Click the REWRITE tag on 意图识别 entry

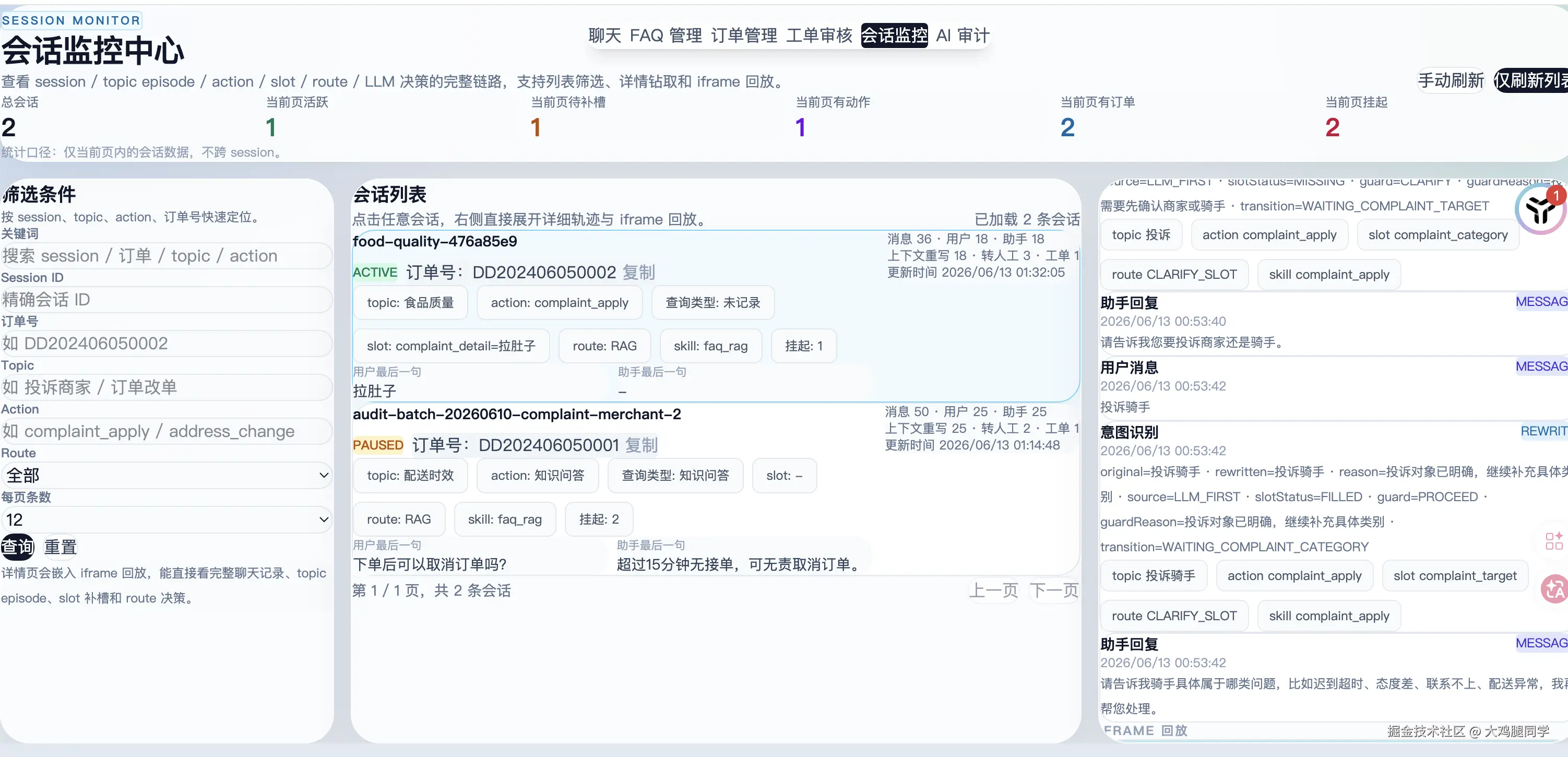click(1543, 431)
